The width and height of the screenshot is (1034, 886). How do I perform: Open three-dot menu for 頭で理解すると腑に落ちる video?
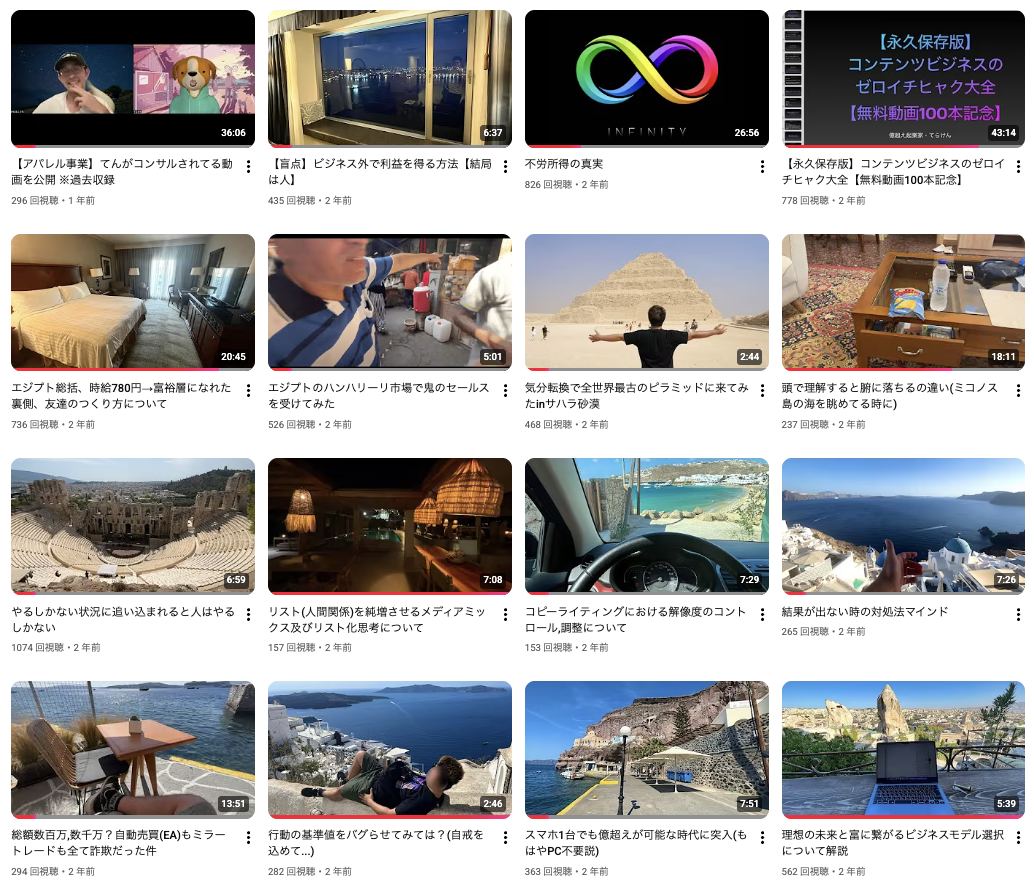(1019, 391)
